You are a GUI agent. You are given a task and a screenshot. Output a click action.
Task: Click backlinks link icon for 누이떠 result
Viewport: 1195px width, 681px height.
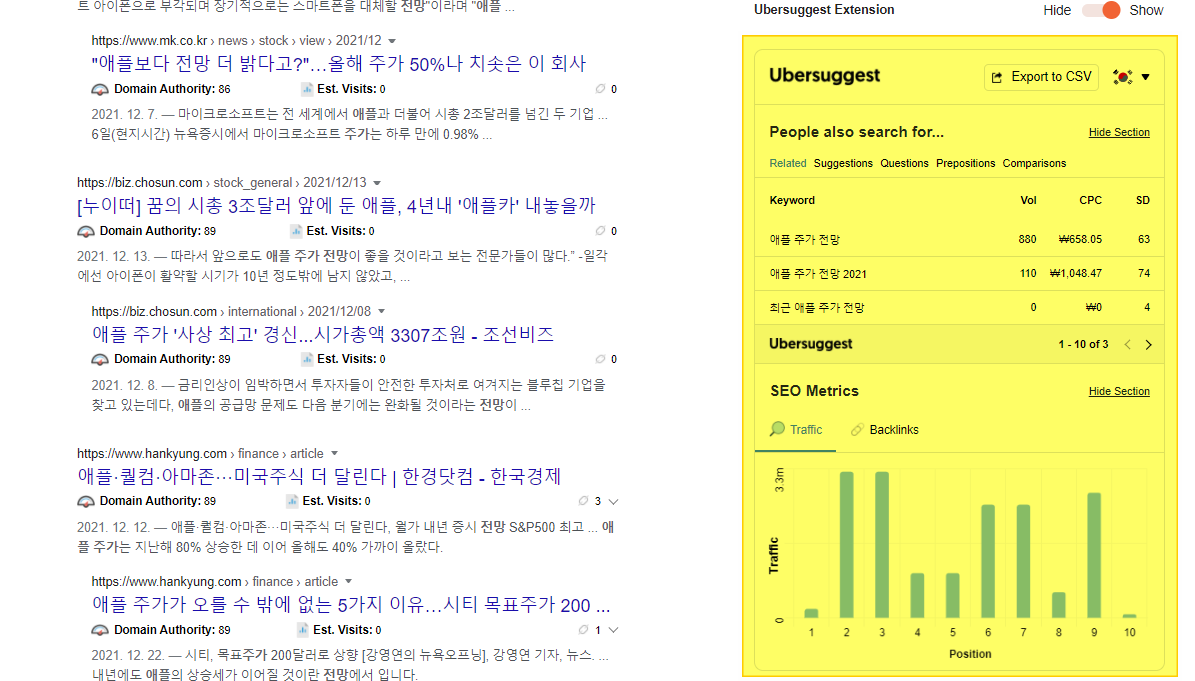(x=601, y=231)
